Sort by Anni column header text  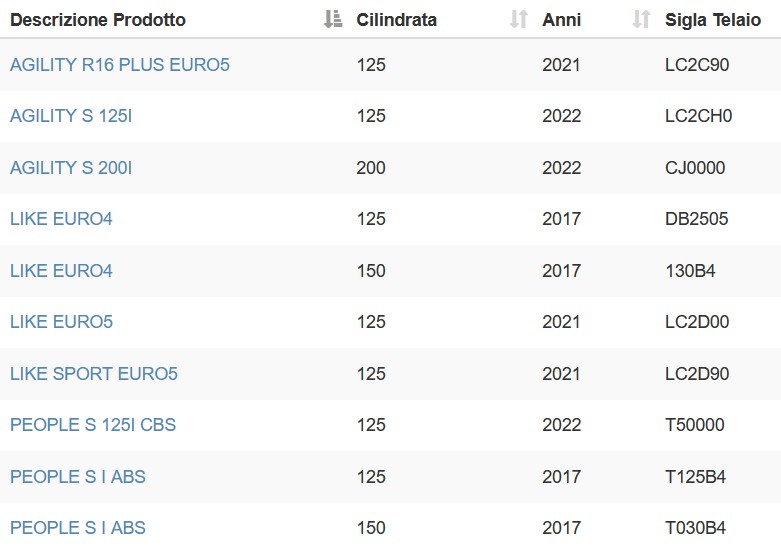(561, 20)
